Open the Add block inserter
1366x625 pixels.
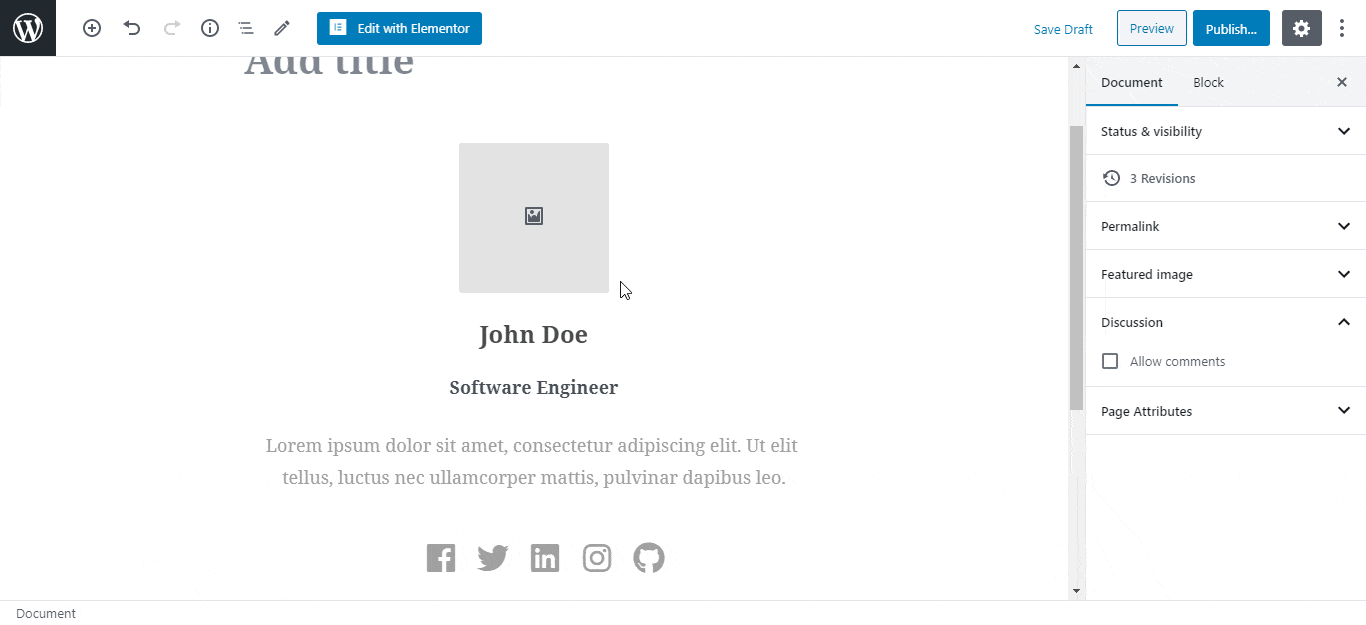click(92, 28)
